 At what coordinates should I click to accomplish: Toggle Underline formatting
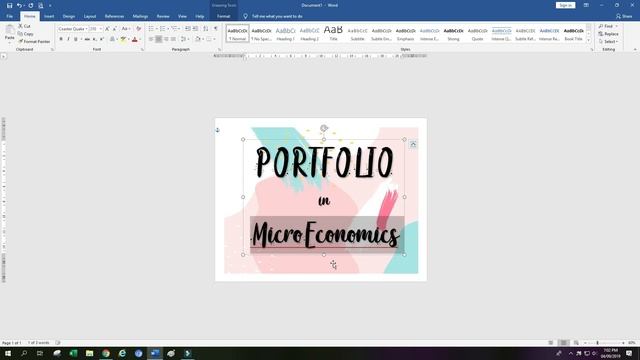tap(76, 39)
